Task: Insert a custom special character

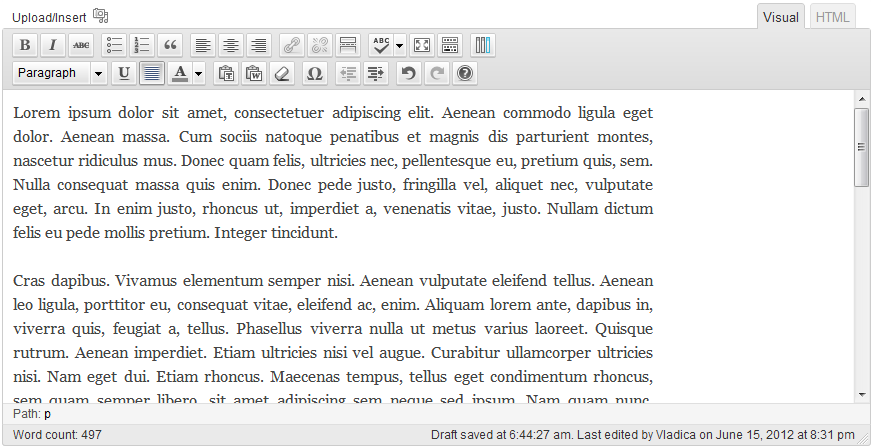Action: coord(314,73)
